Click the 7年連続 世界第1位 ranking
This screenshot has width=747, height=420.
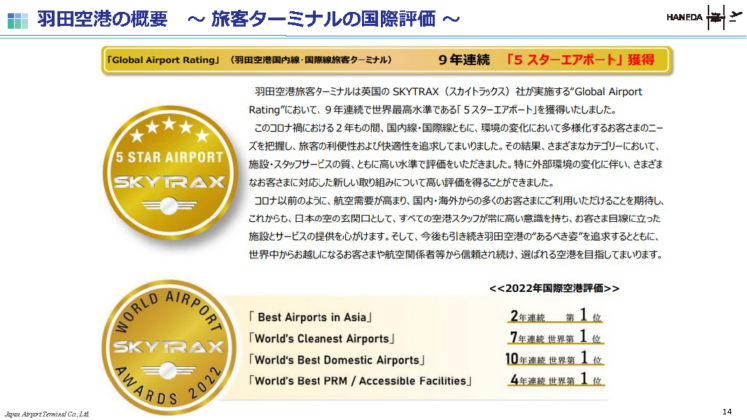click(x=555, y=337)
